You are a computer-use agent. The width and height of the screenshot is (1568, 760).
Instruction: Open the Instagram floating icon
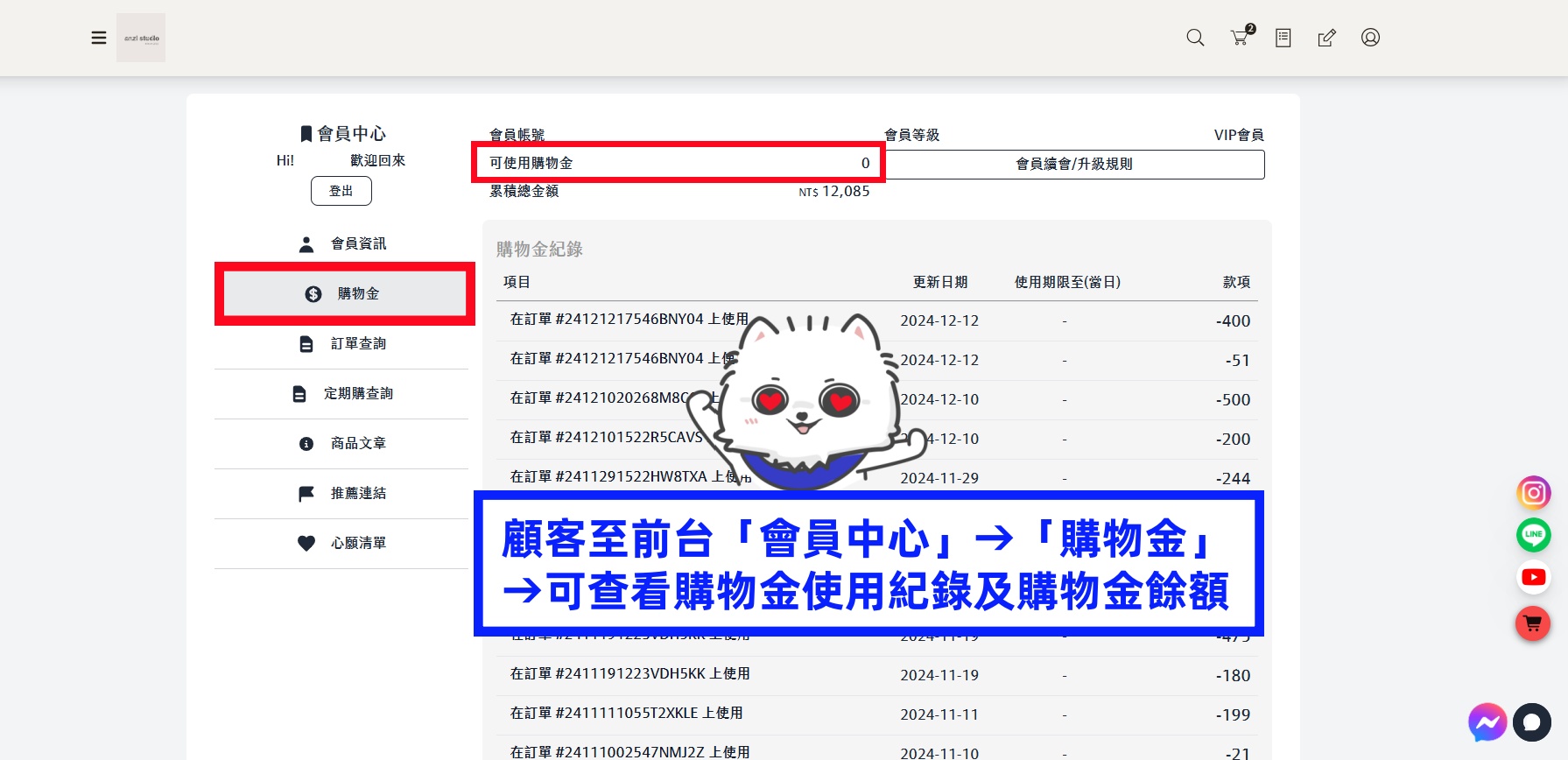pos(1534,493)
